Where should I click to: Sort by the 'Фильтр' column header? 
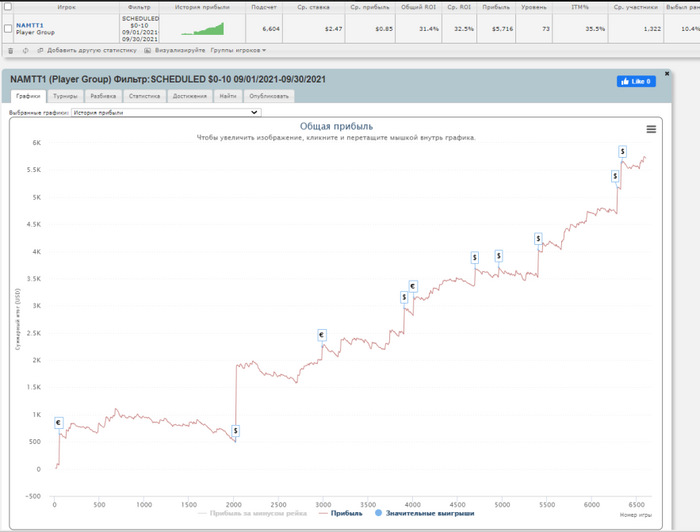pos(139,7)
